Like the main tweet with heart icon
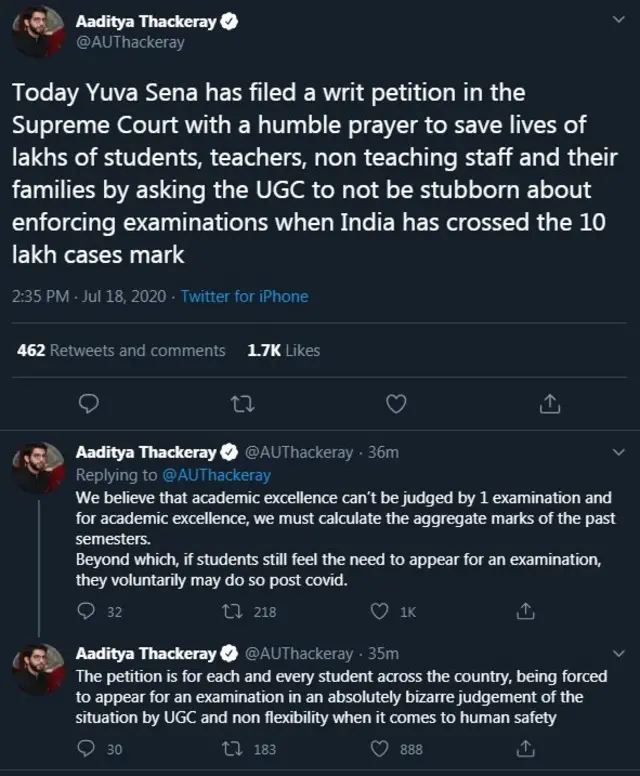This screenshot has height=776, width=640. tap(396, 404)
